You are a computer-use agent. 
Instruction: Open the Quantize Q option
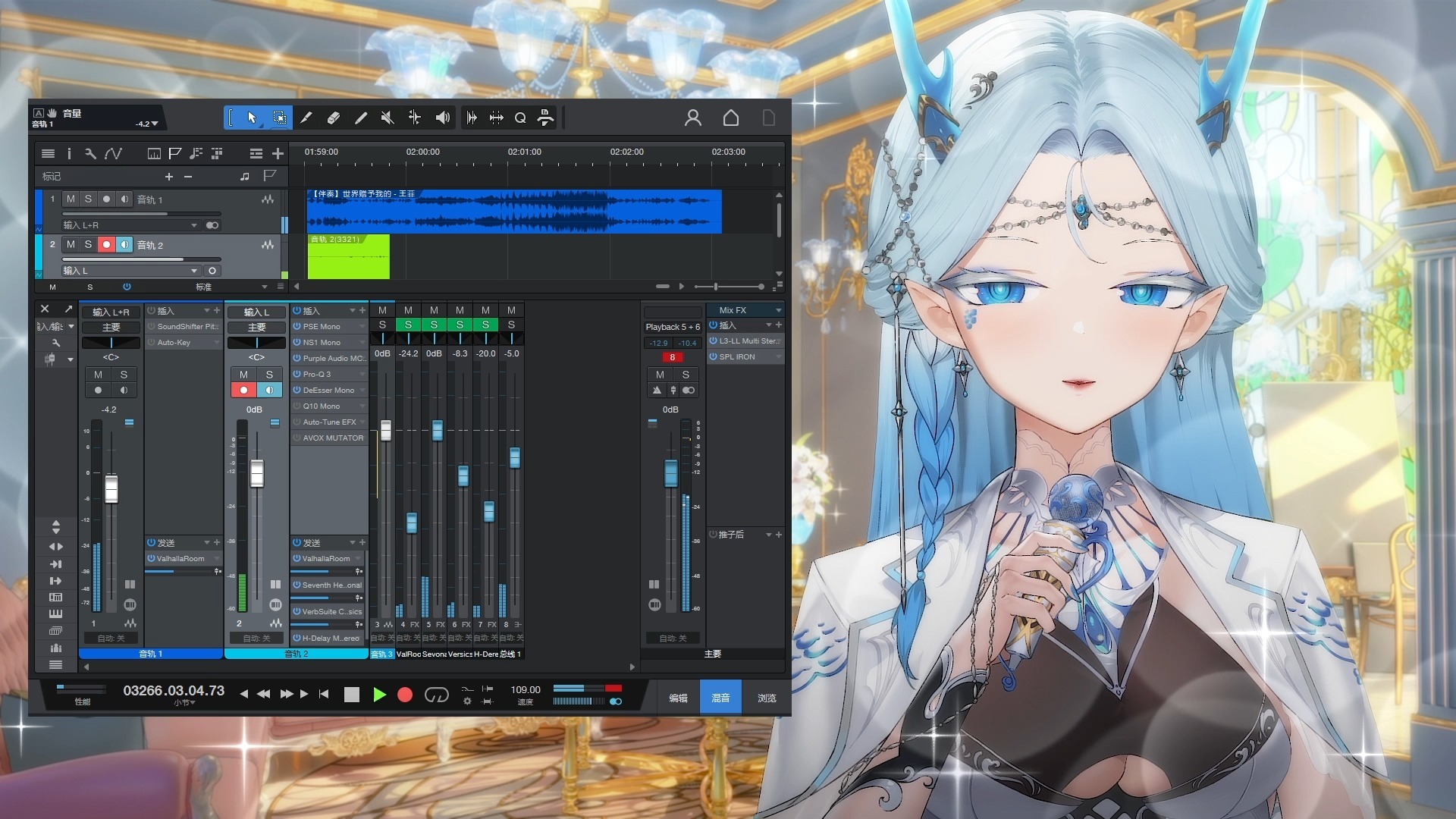click(x=520, y=118)
